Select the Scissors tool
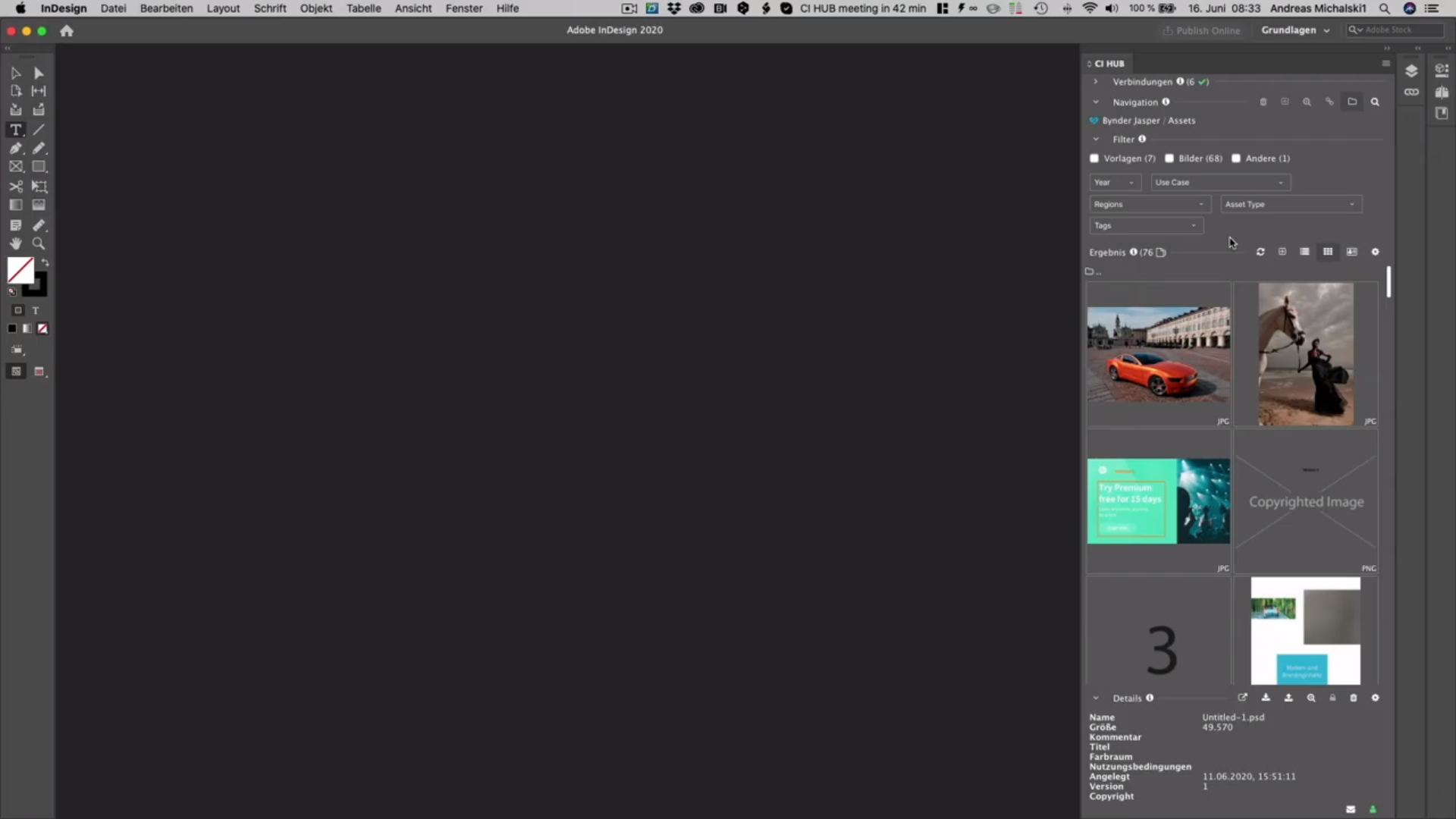Viewport: 1456px width, 819px height. point(15,187)
